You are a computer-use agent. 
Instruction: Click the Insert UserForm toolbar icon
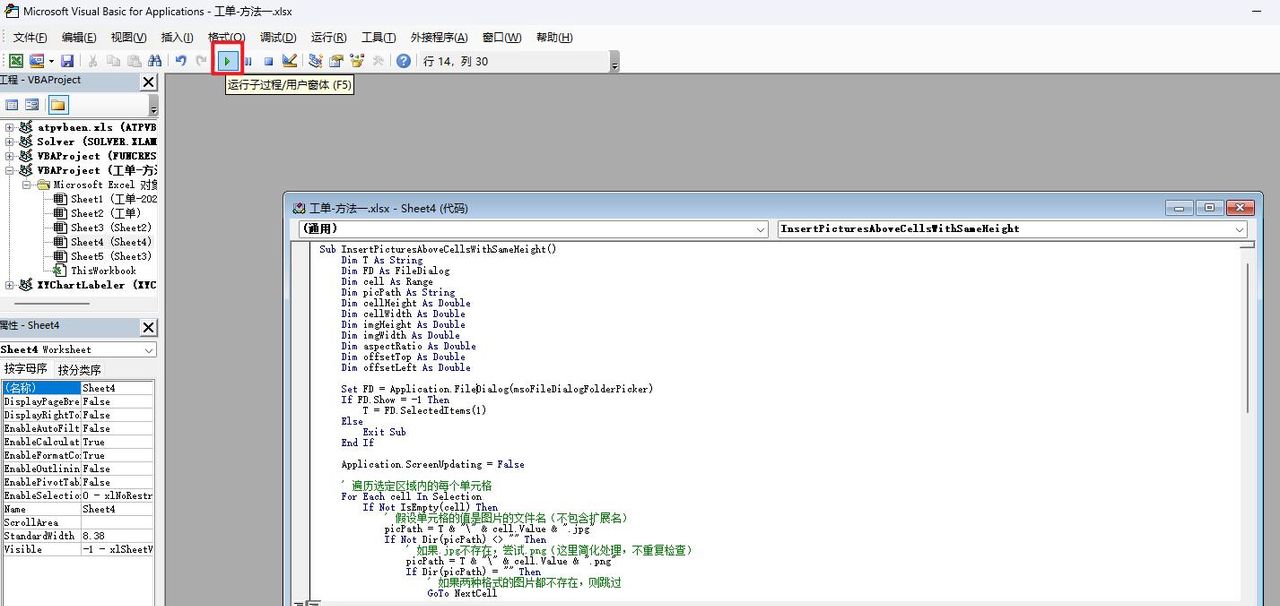pyautogui.click(x=37, y=61)
